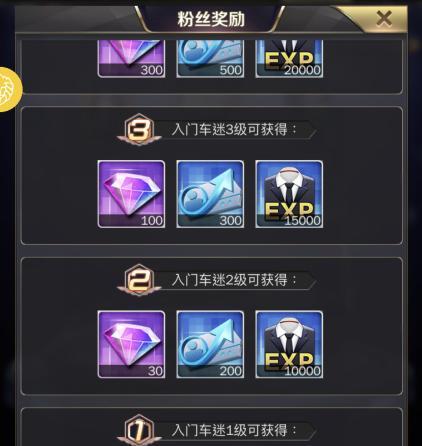Tap the 30 purple diamond reward icon
Viewport: 422px width, 446px height.
131,345
